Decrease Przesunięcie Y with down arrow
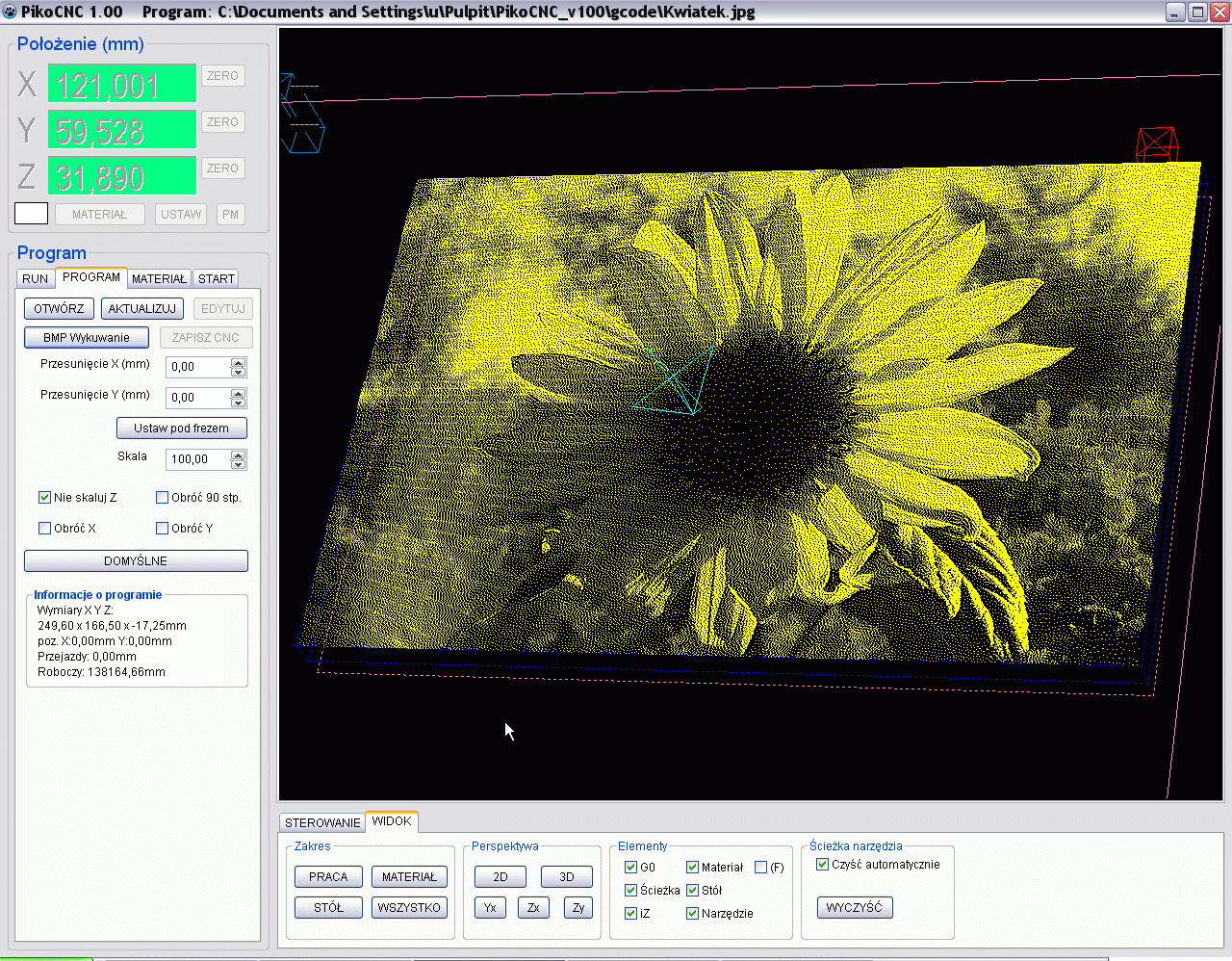 click(x=239, y=403)
